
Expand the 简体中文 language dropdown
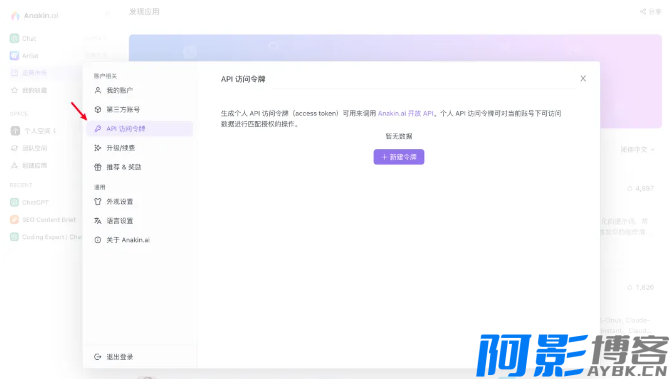(x=637, y=150)
